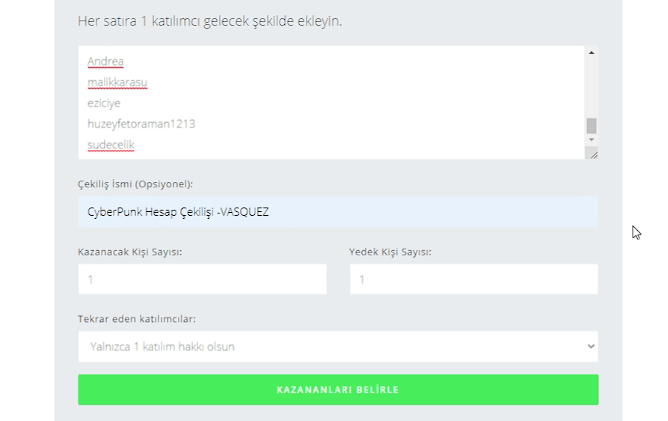The height and width of the screenshot is (421, 668).
Task: Click the Tekrar eden katılımcılar label
Action: pos(137,319)
